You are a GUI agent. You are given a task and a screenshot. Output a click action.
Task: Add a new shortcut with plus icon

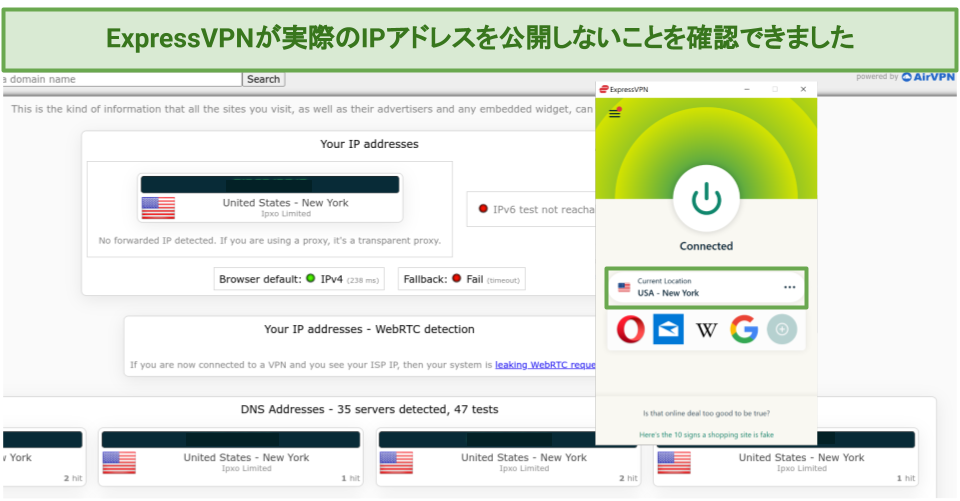(x=782, y=329)
